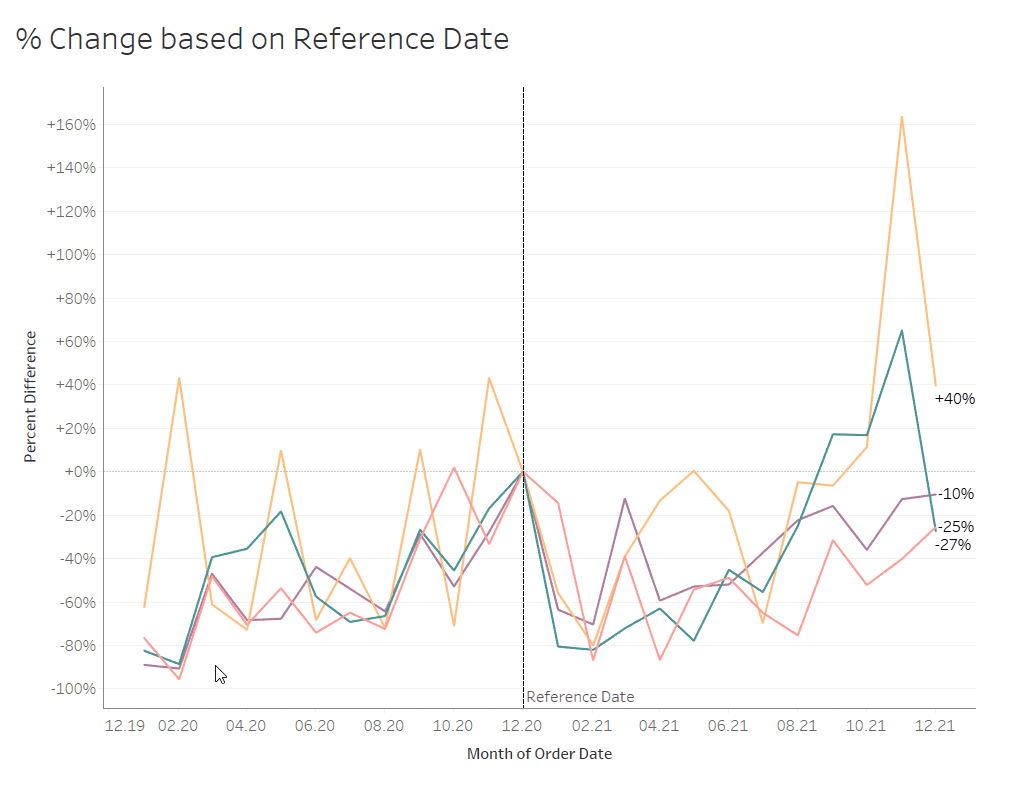Select the 10.20 month label

point(453,726)
